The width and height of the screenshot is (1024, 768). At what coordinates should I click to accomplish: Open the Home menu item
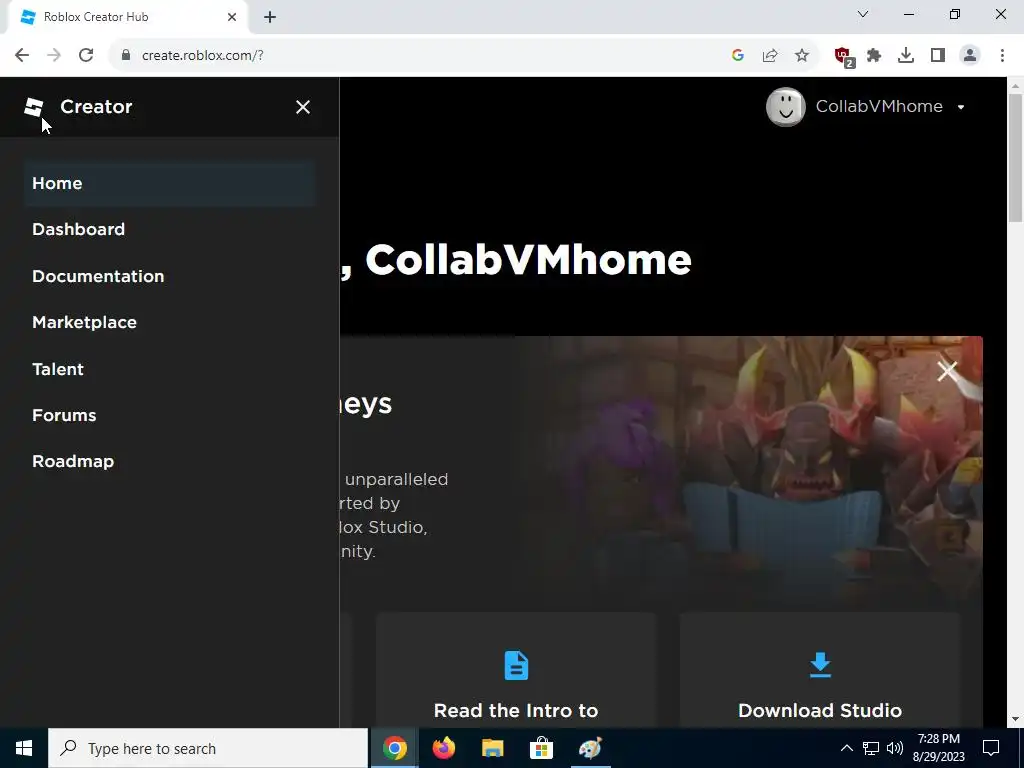(x=170, y=184)
